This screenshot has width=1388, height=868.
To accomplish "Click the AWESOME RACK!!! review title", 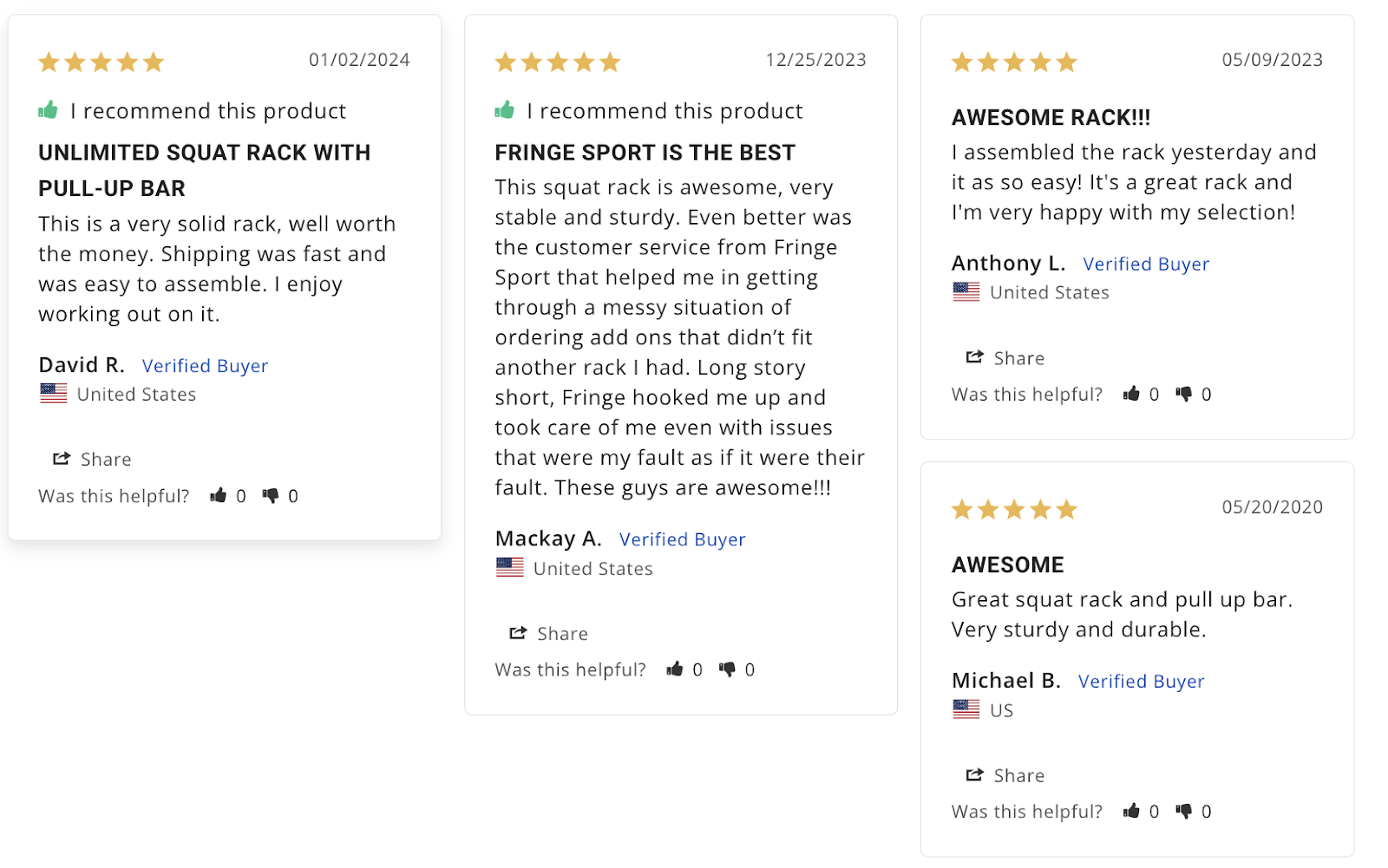I will click(x=1051, y=117).
